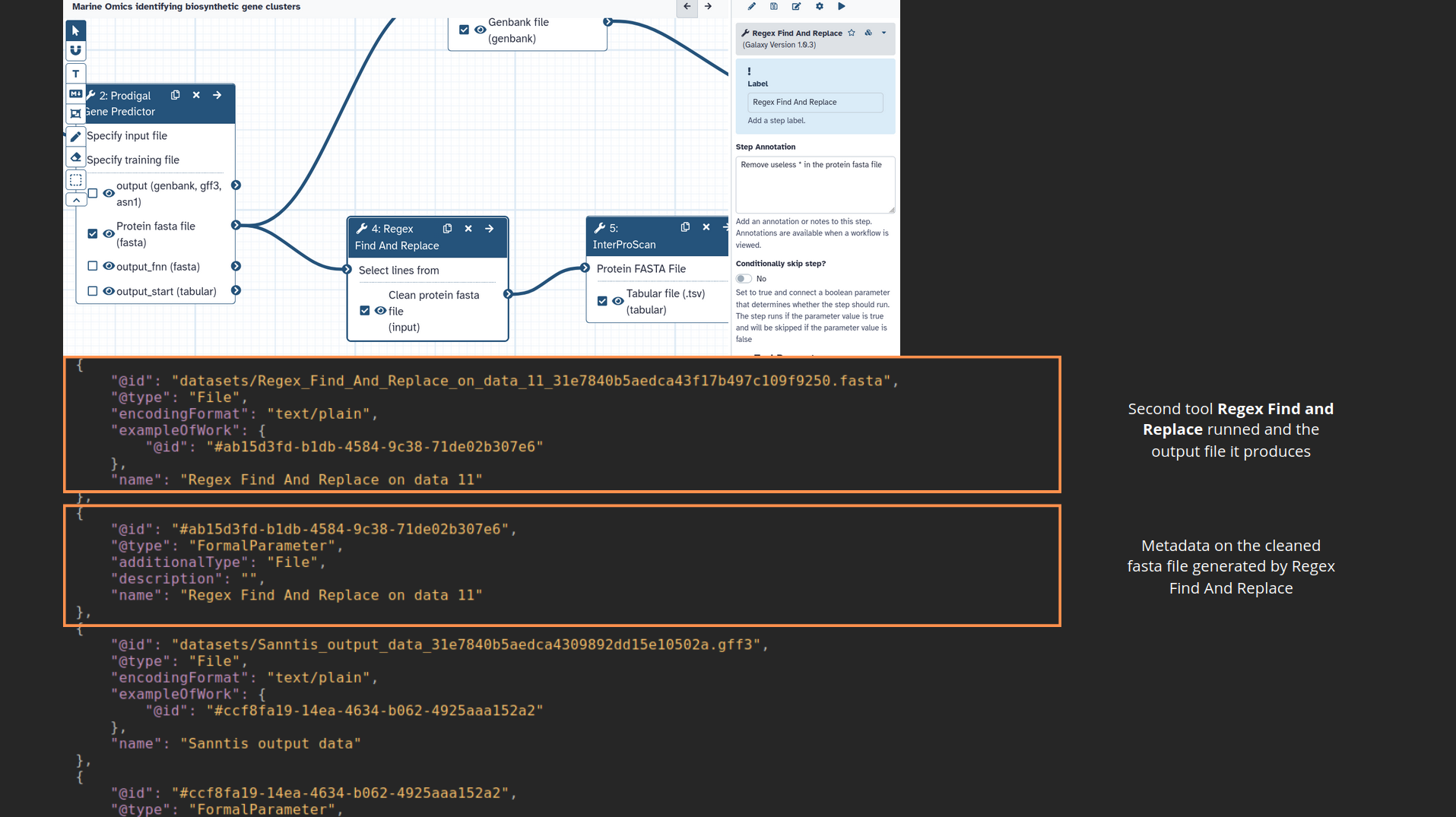The height and width of the screenshot is (817, 1456).
Task: Favorite the Regex Find And Replace tool
Action: point(852,33)
